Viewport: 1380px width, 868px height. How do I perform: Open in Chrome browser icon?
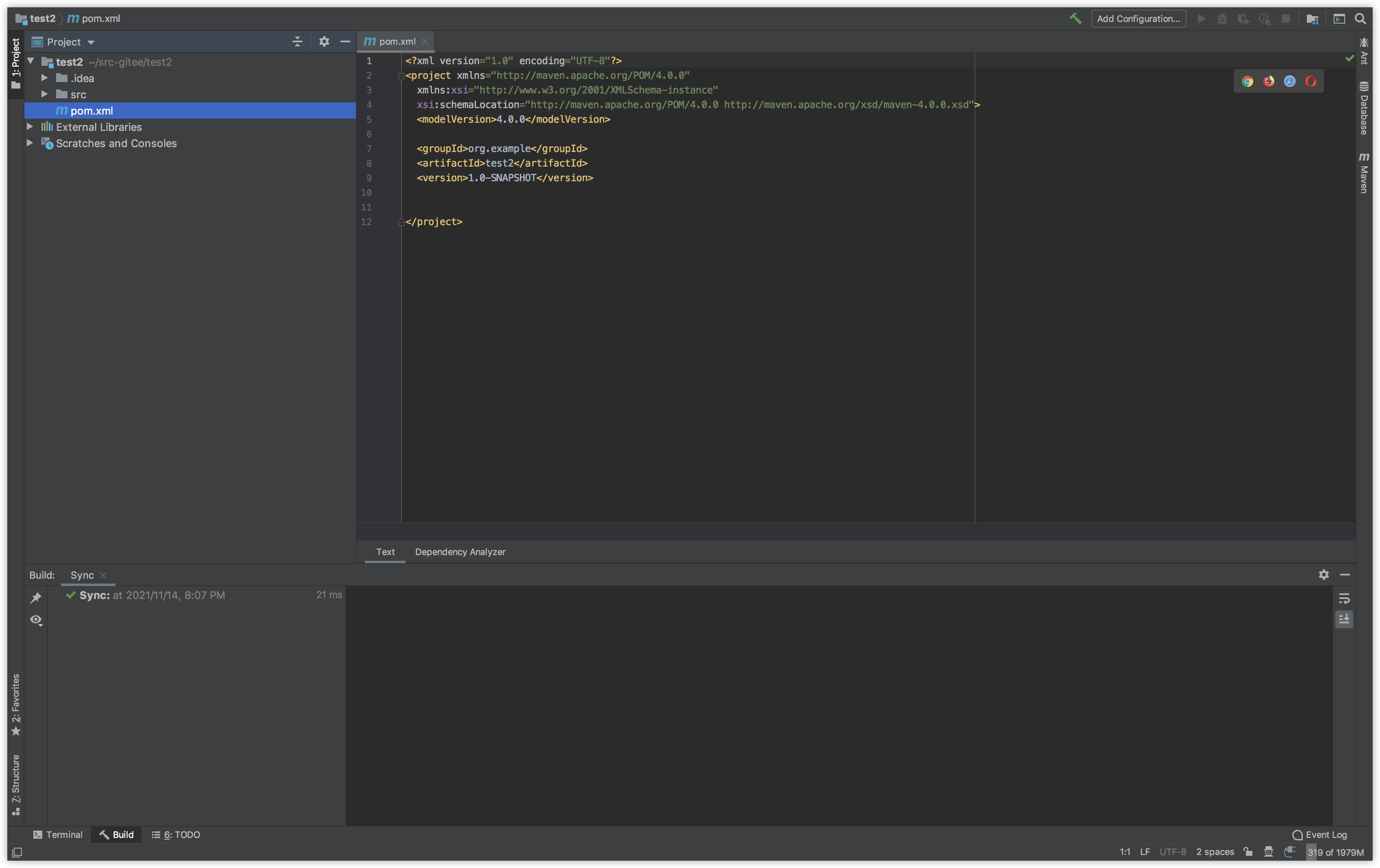1248,81
